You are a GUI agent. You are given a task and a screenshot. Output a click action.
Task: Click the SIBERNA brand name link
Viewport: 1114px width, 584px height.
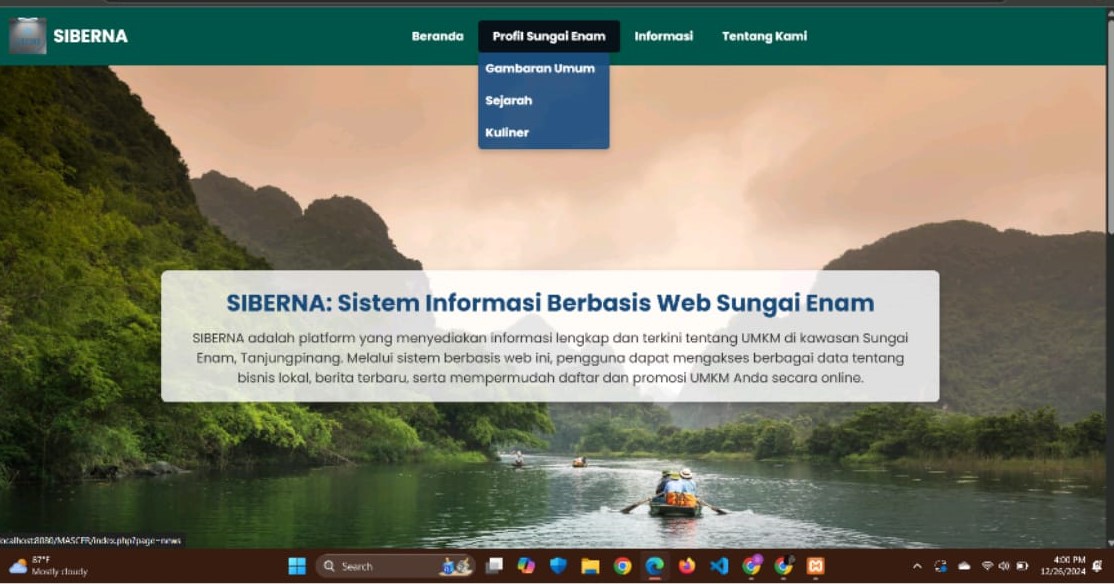[x=90, y=36]
